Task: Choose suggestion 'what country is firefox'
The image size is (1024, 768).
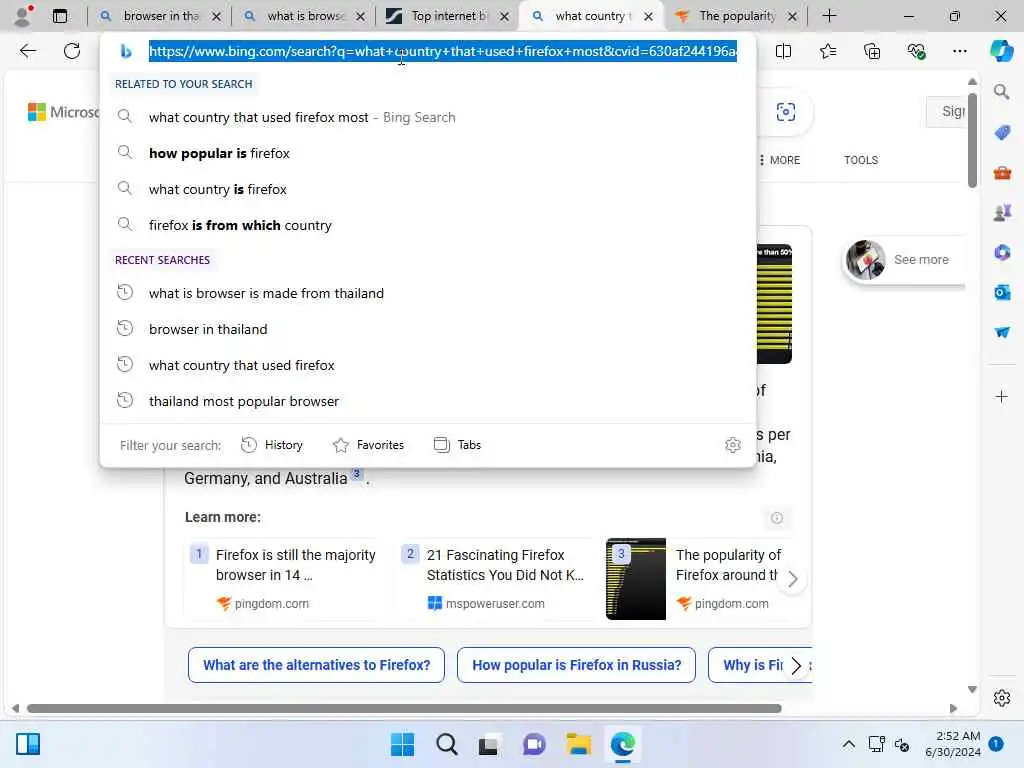Action: 428,189
